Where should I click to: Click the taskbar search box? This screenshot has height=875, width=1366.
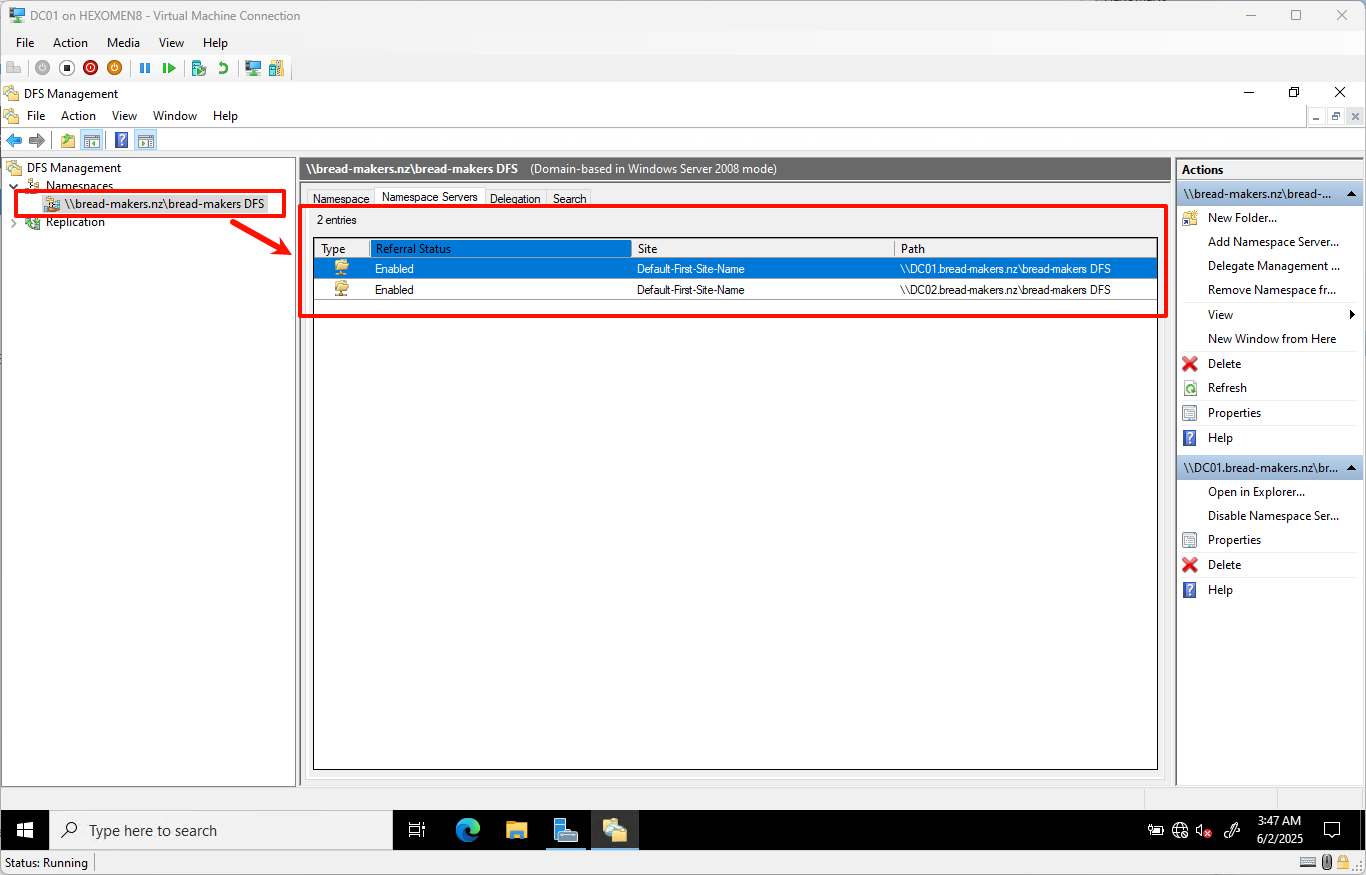221,830
